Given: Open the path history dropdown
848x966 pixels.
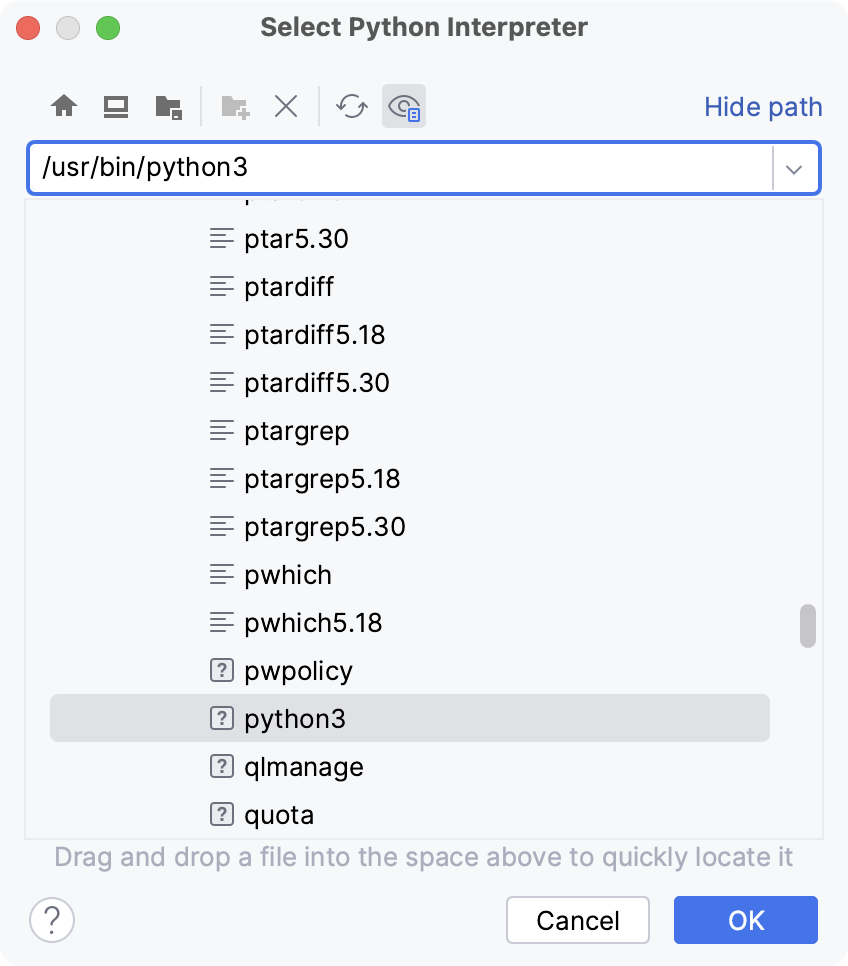Looking at the screenshot, I should pyautogui.click(x=794, y=168).
